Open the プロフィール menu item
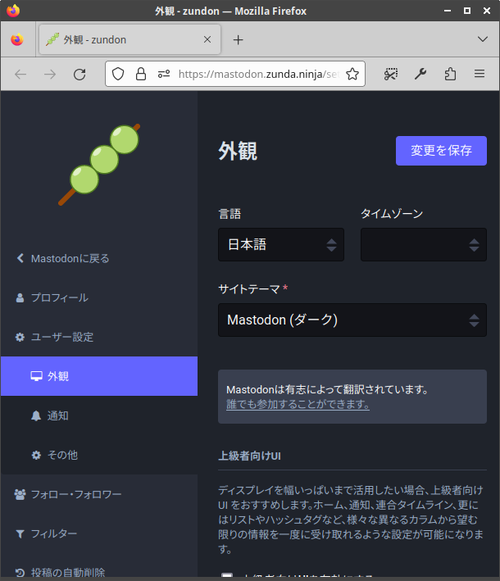Screen dimensions: 500x581 [99, 298]
